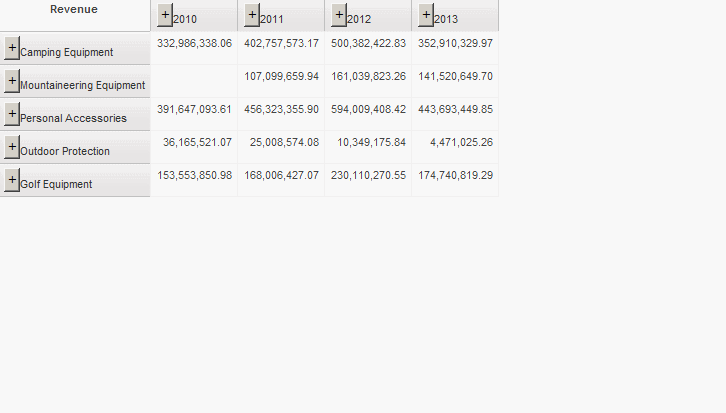Expand the 2013 year column
Screen dimensions: 726x413
[427, 15]
